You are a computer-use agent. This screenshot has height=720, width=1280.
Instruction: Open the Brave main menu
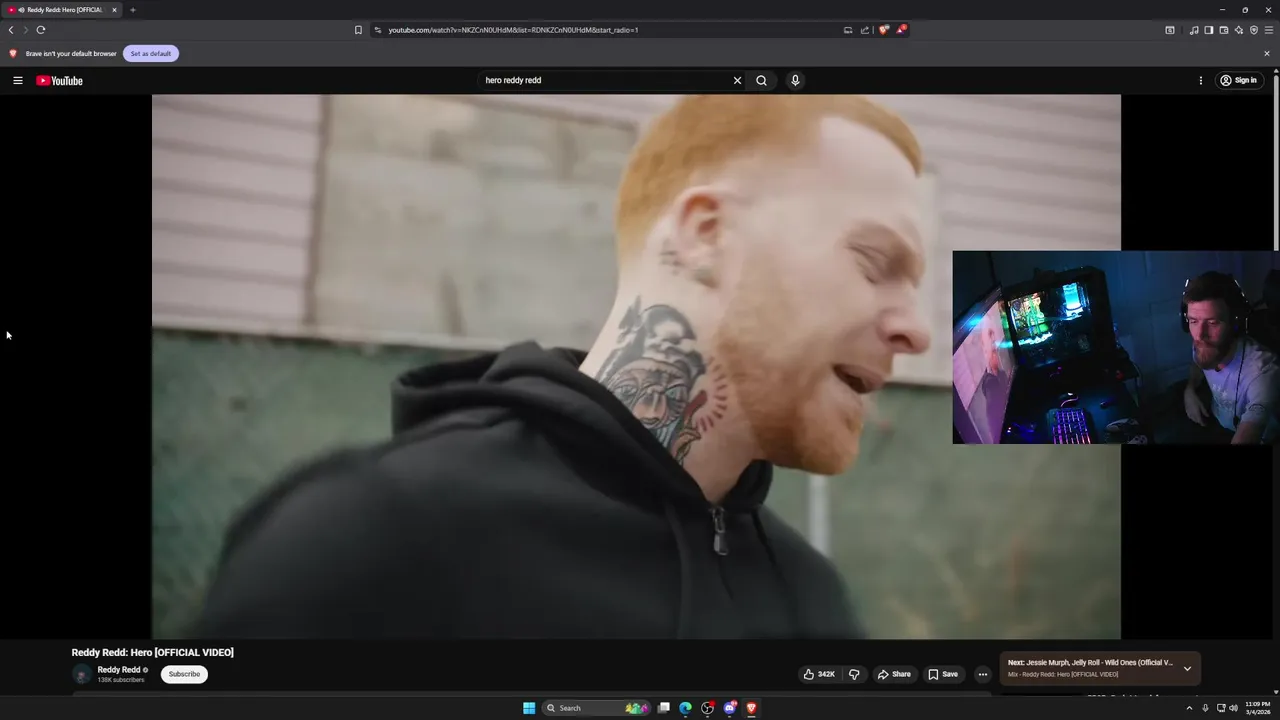1269,30
